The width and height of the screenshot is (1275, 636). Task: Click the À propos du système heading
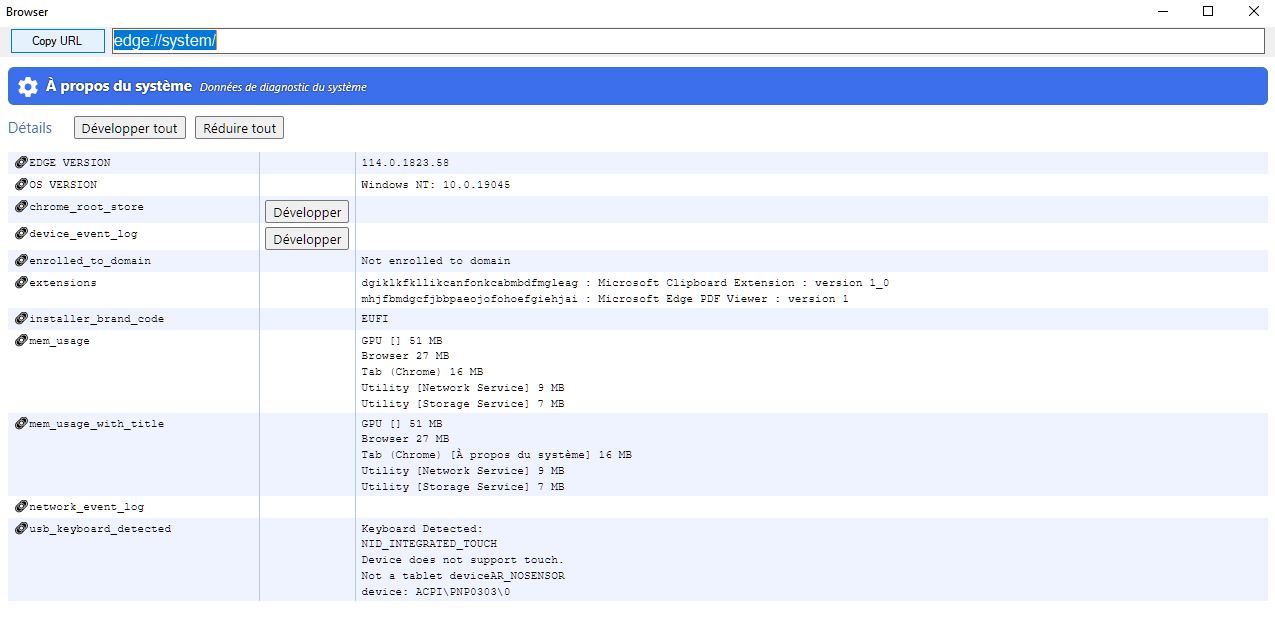(x=118, y=87)
